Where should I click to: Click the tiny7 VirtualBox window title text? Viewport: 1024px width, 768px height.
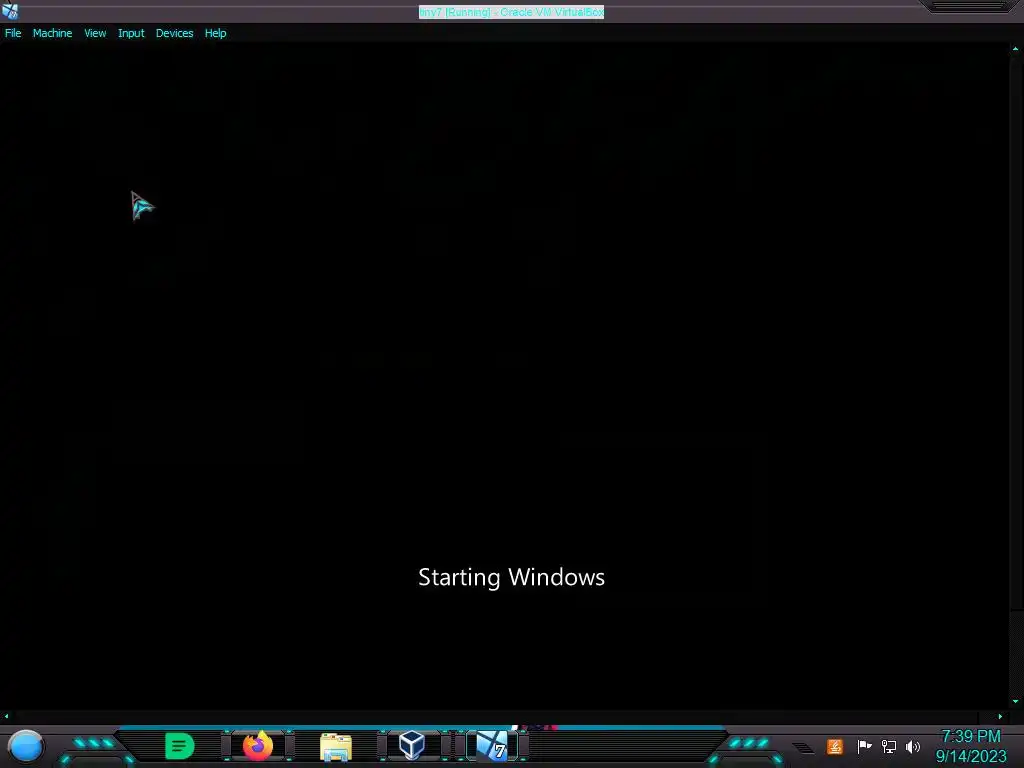tap(511, 12)
